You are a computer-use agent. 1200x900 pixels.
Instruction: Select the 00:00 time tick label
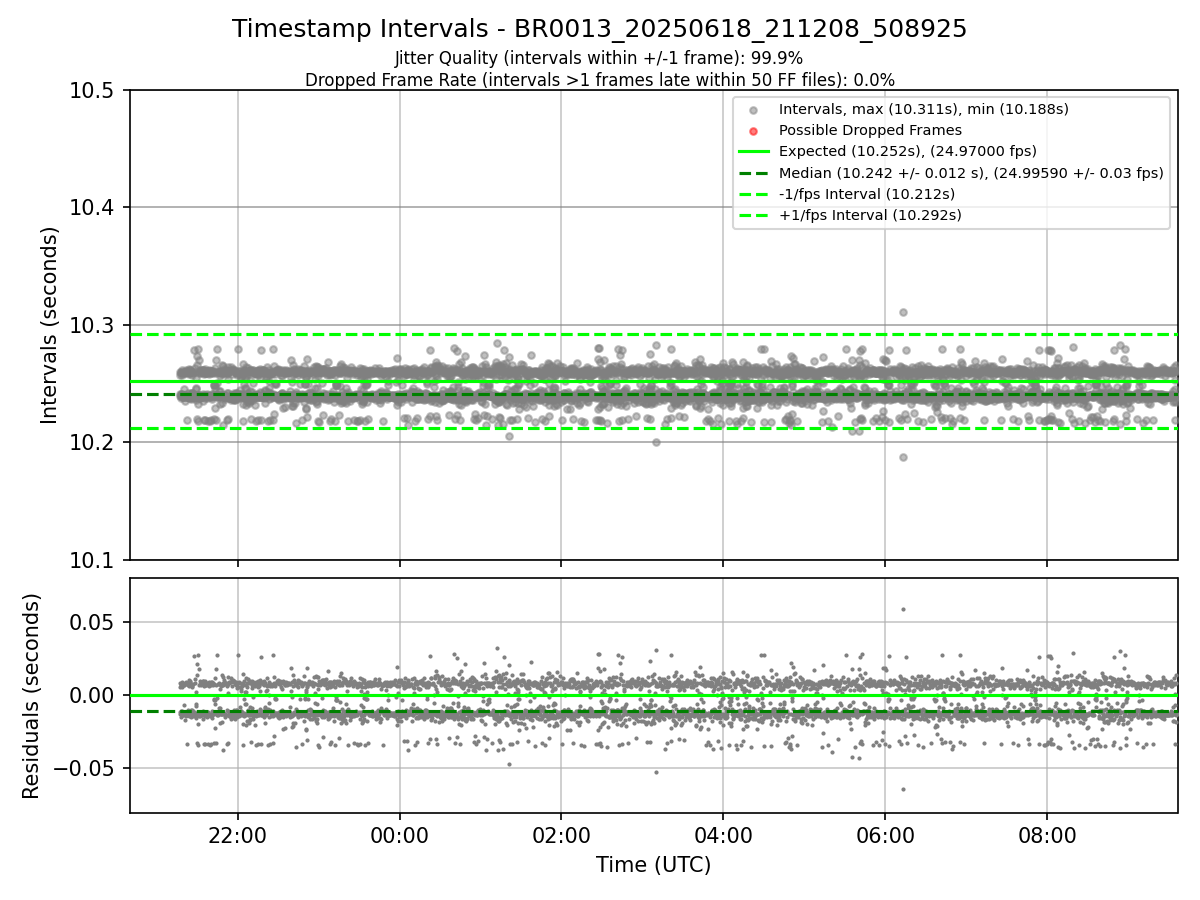click(x=400, y=835)
